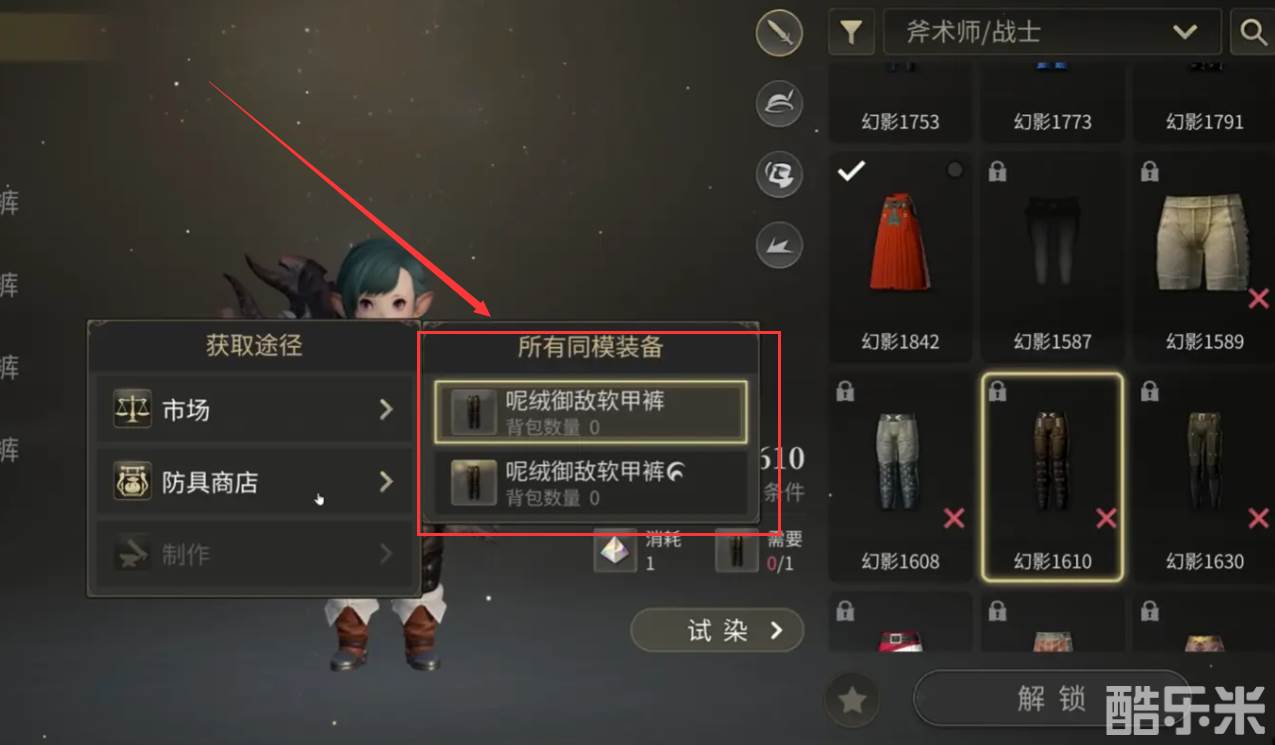Expand the 市场 acquisition route

(253, 409)
